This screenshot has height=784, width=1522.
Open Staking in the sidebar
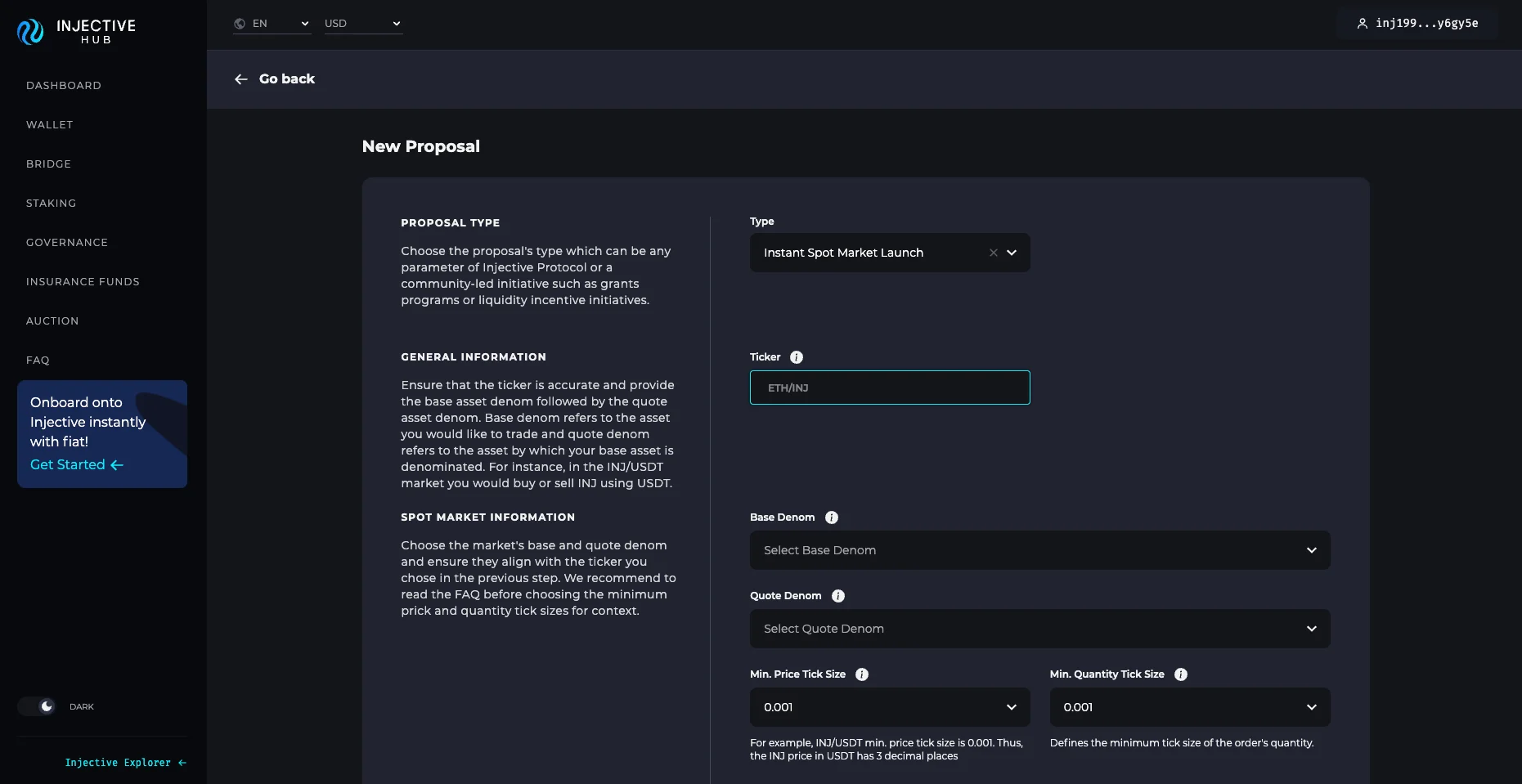[52, 204]
